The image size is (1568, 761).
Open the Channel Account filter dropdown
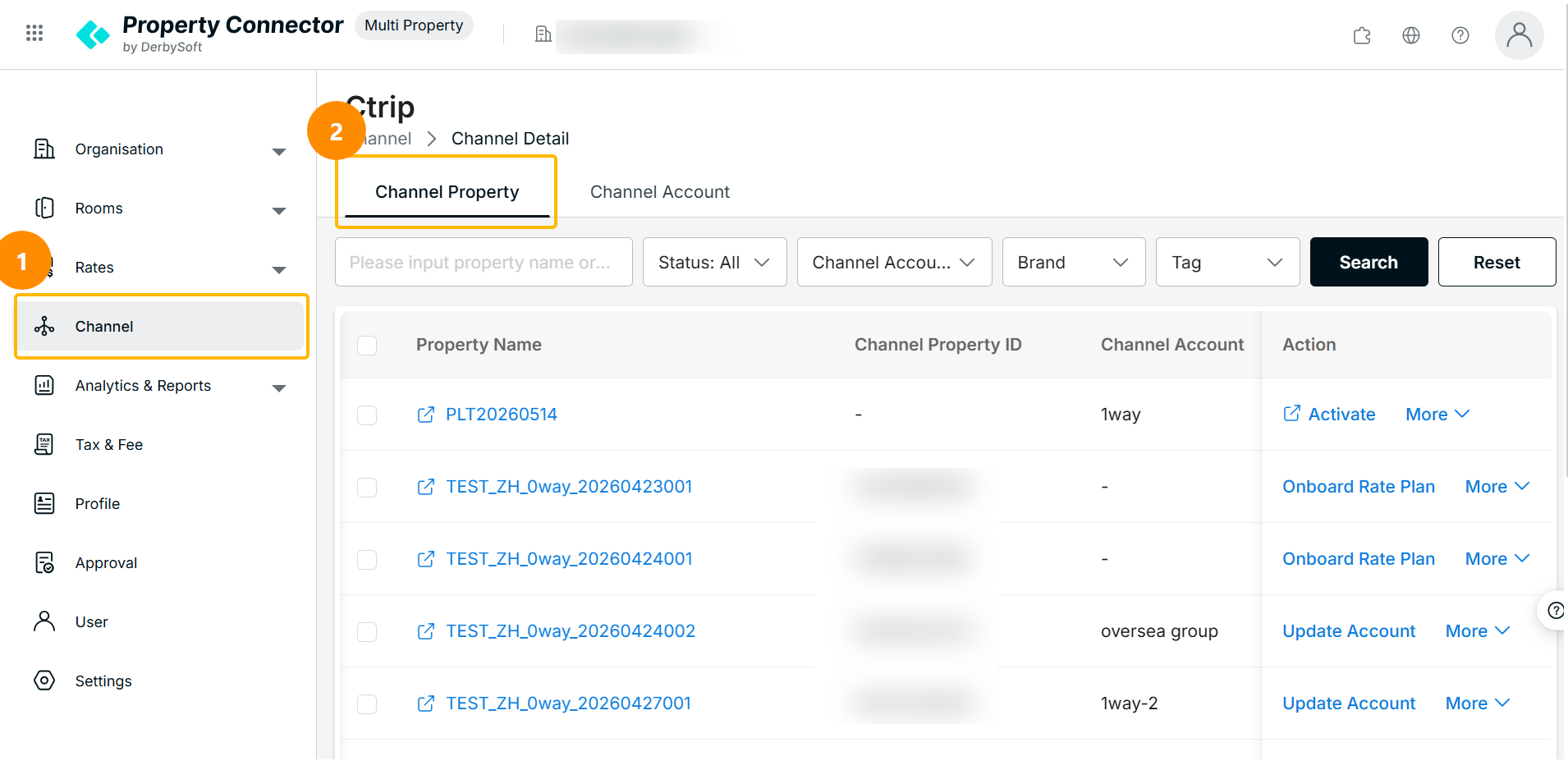895,262
